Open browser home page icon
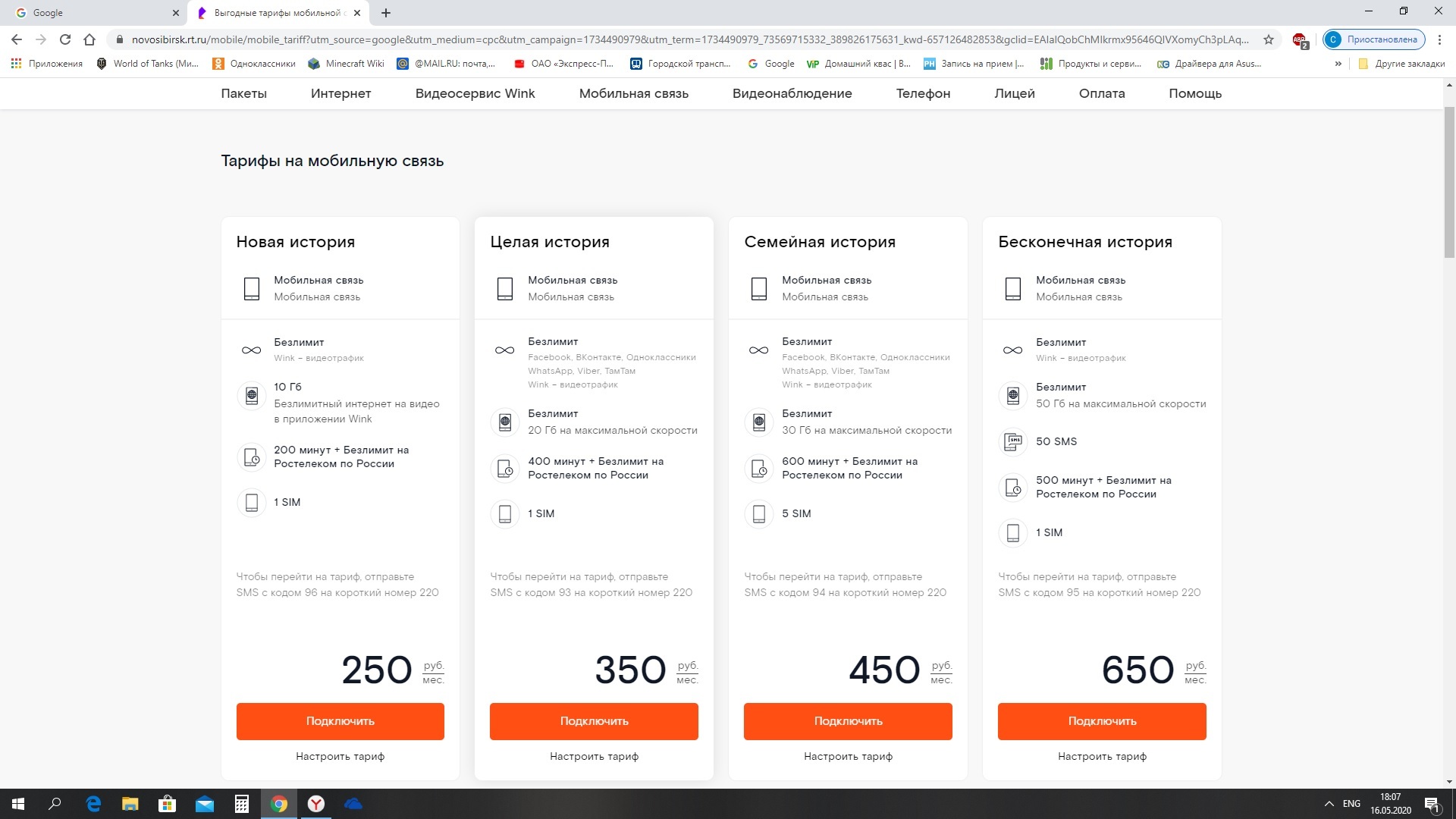1456x819 pixels. coord(89,39)
